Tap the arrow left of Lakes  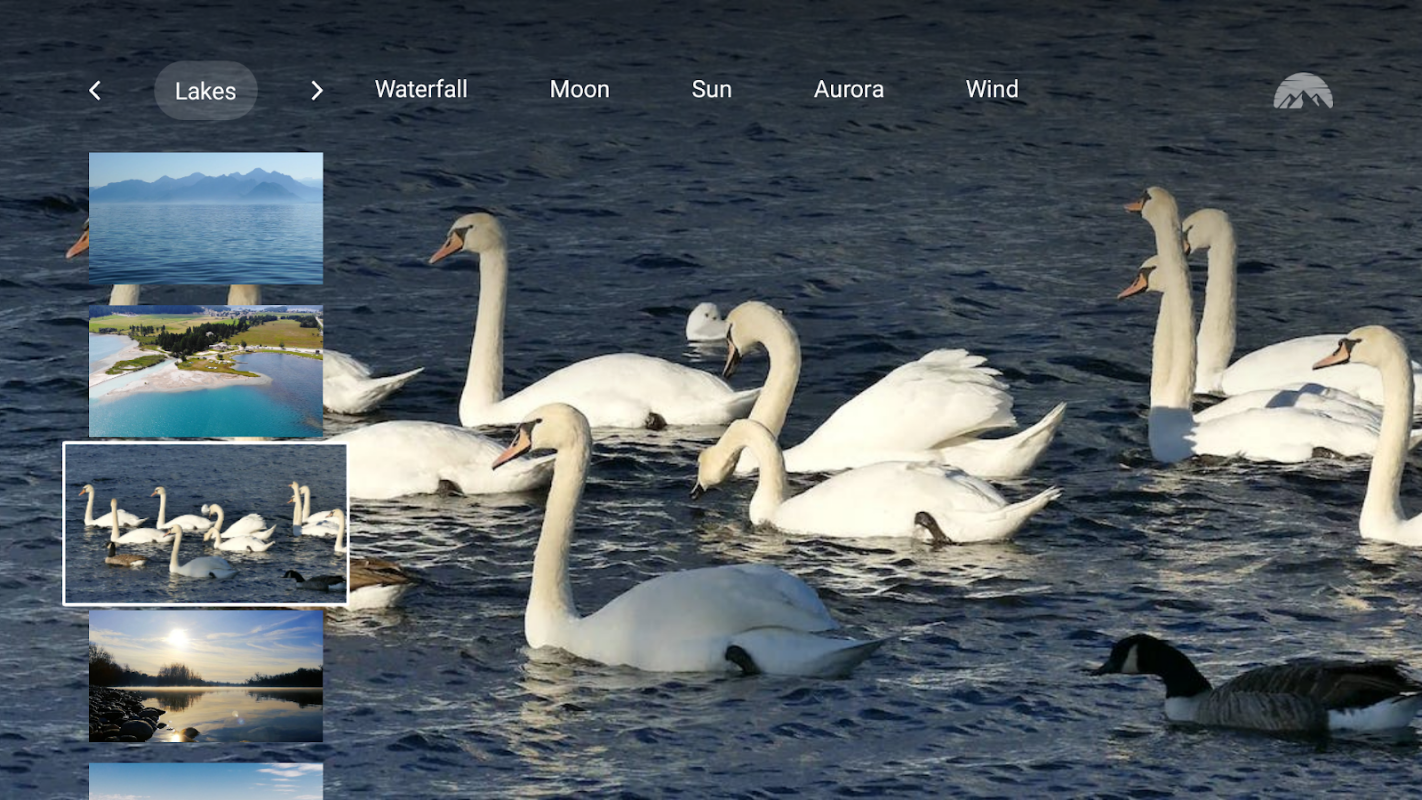[x=95, y=91]
